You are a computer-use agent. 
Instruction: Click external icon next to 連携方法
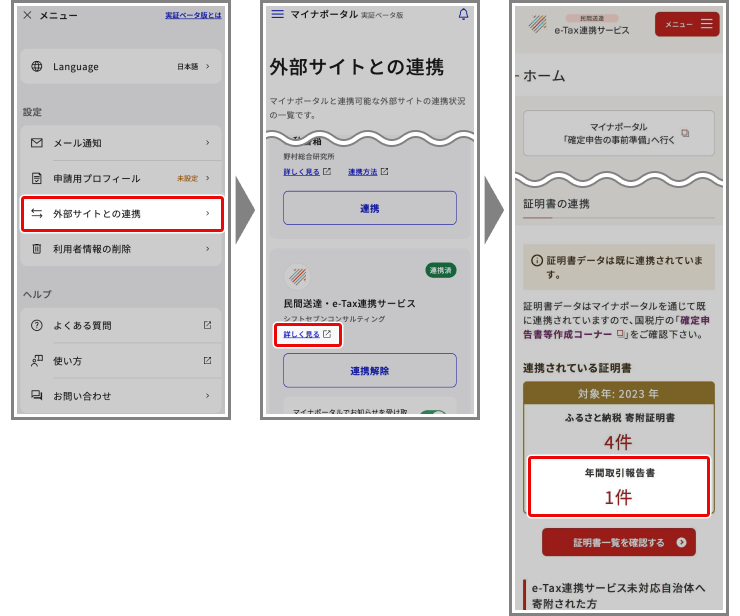(x=385, y=172)
